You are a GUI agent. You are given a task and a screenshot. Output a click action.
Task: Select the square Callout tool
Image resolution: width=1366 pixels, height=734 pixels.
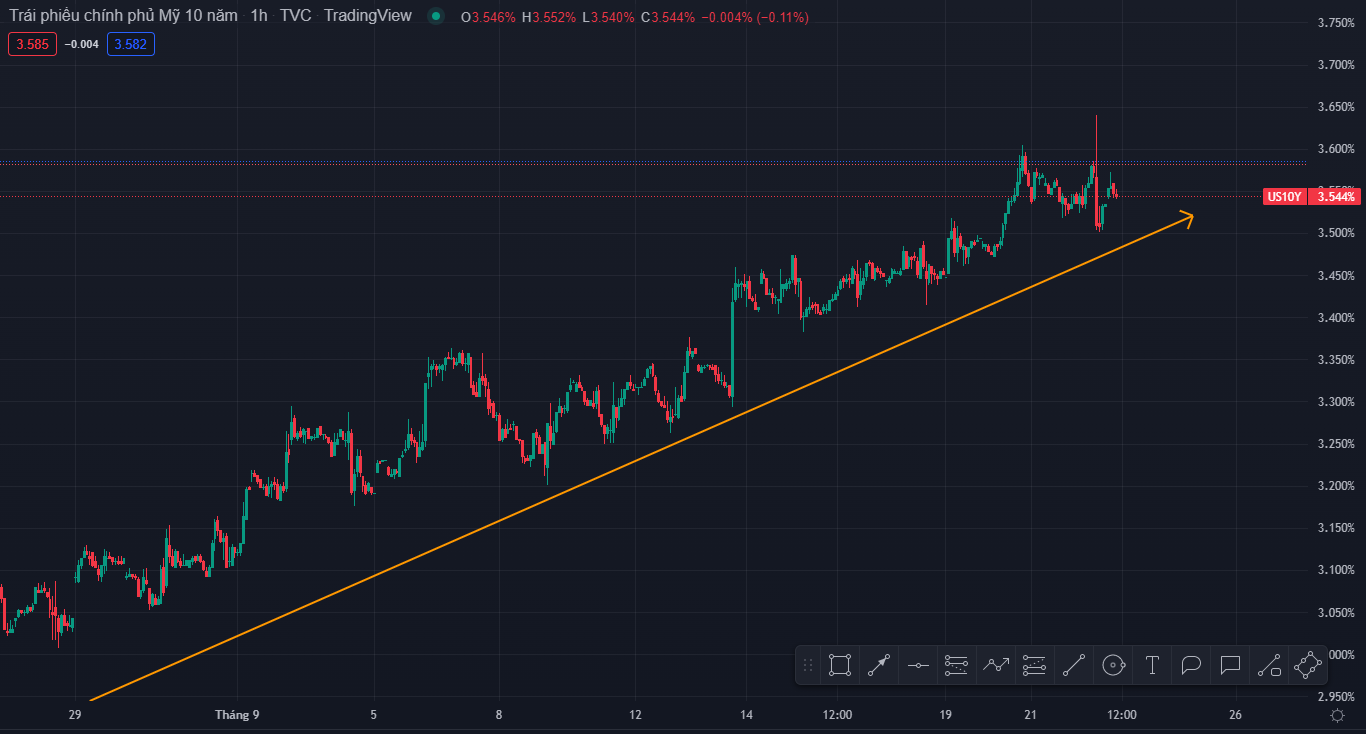coord(1230,665)
